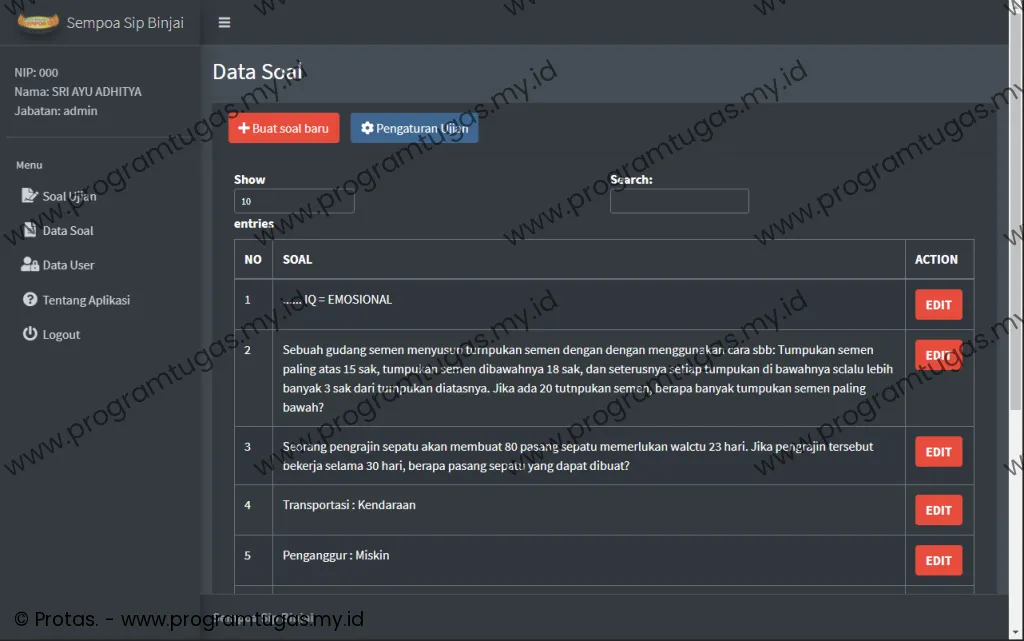Edit question 3 about pengrajin sepatu
Screen dimensions: 1024x641
[x=938, y=452]
